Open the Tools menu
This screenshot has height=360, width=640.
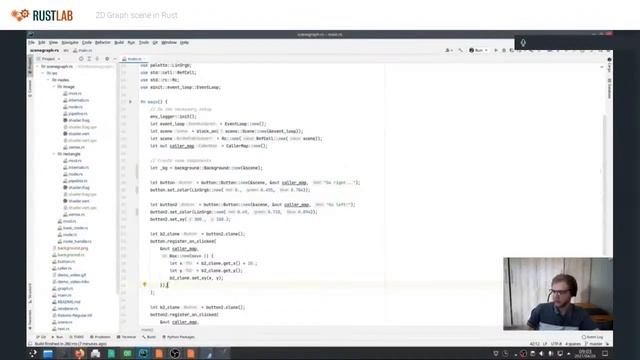(x=144, y=42)
